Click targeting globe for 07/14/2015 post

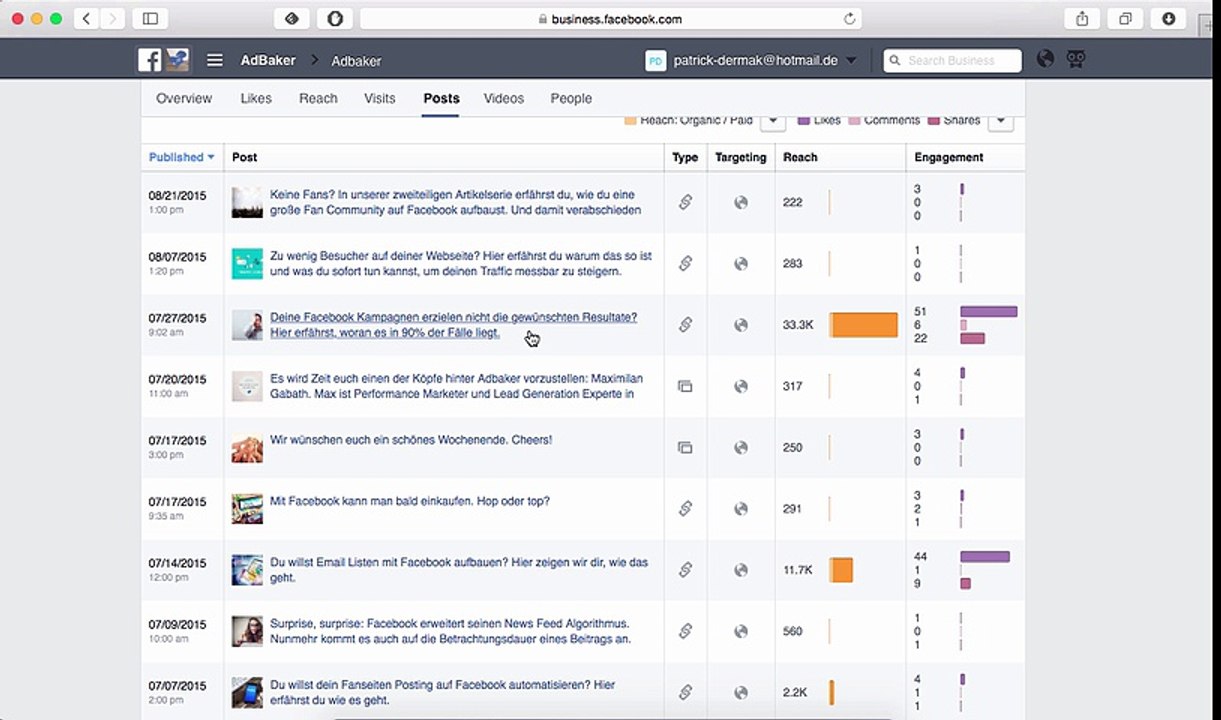(741, 570)
